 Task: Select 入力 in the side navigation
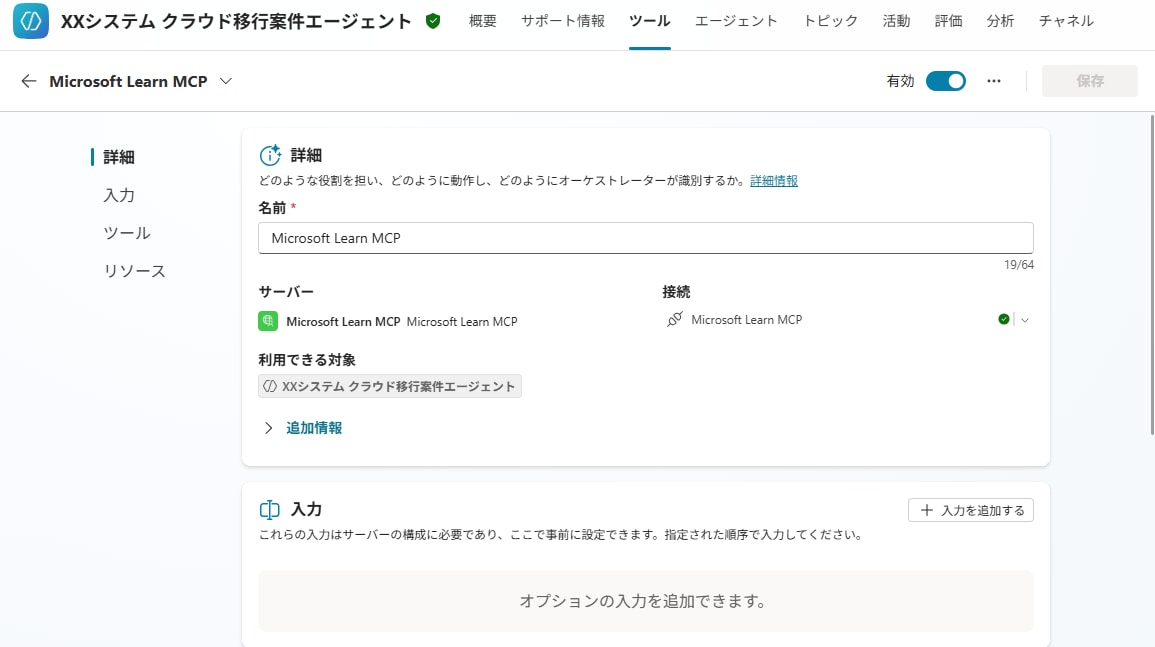click(x=119, y=195)
